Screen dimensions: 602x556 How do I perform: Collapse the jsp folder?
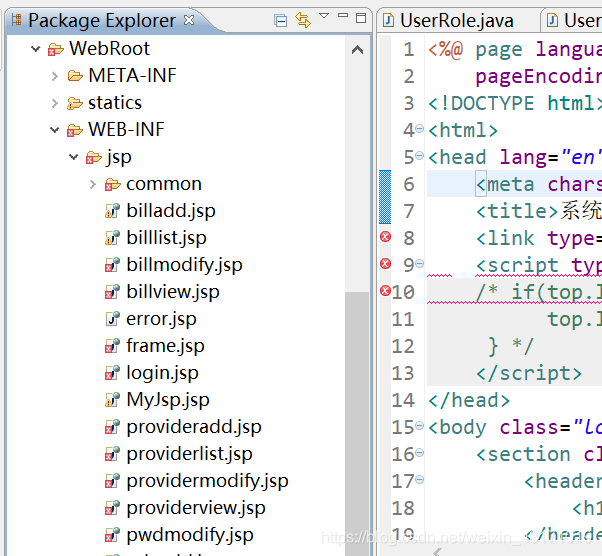click(x=73, y=157)
